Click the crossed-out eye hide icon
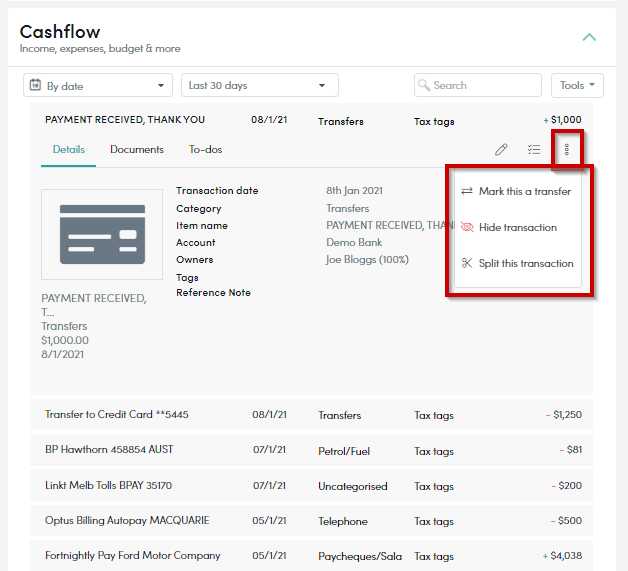 [x=467, y=227]
